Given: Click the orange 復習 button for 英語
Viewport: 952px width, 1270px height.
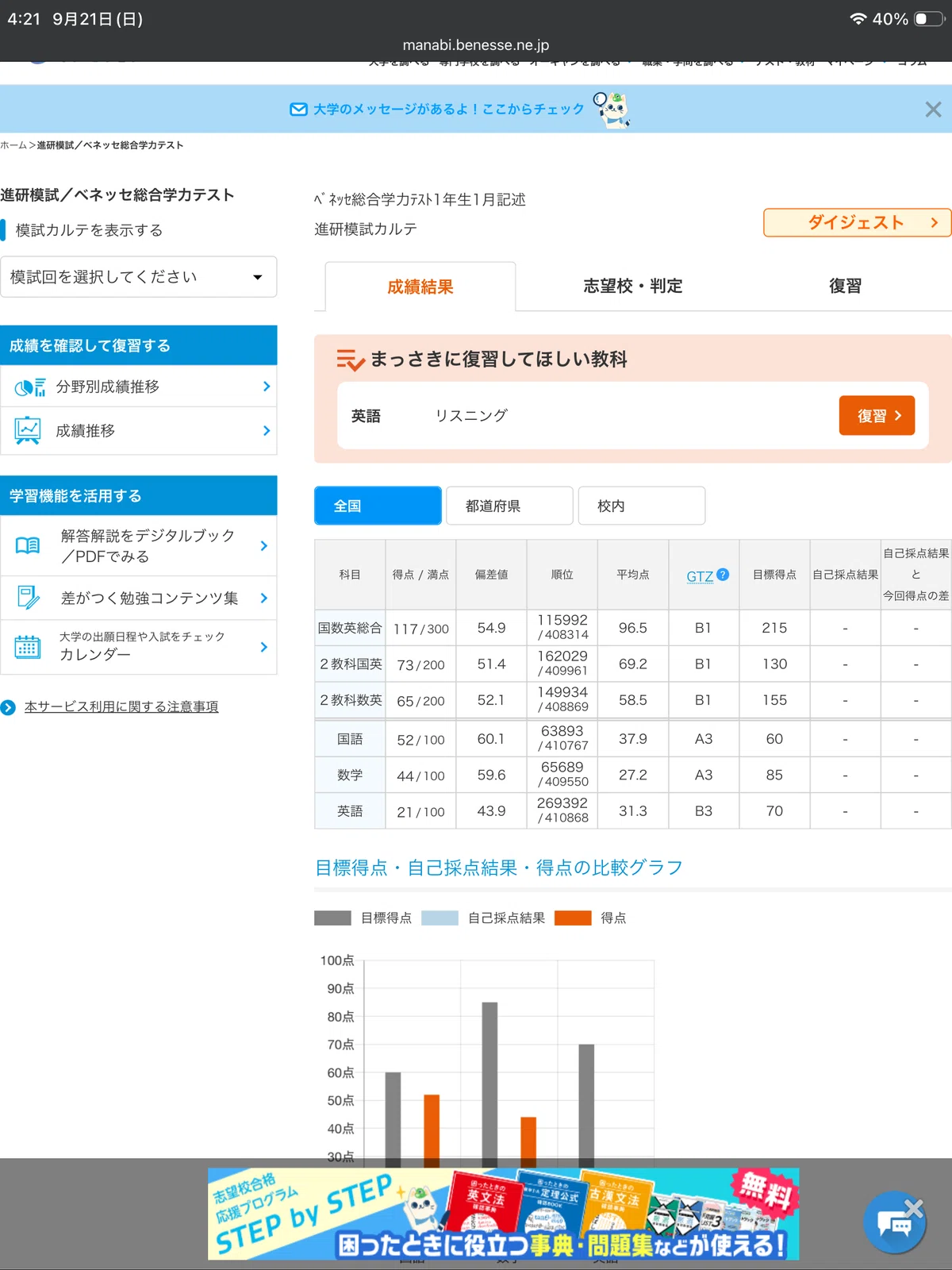Looking at the screenshot, I should 877,415.
